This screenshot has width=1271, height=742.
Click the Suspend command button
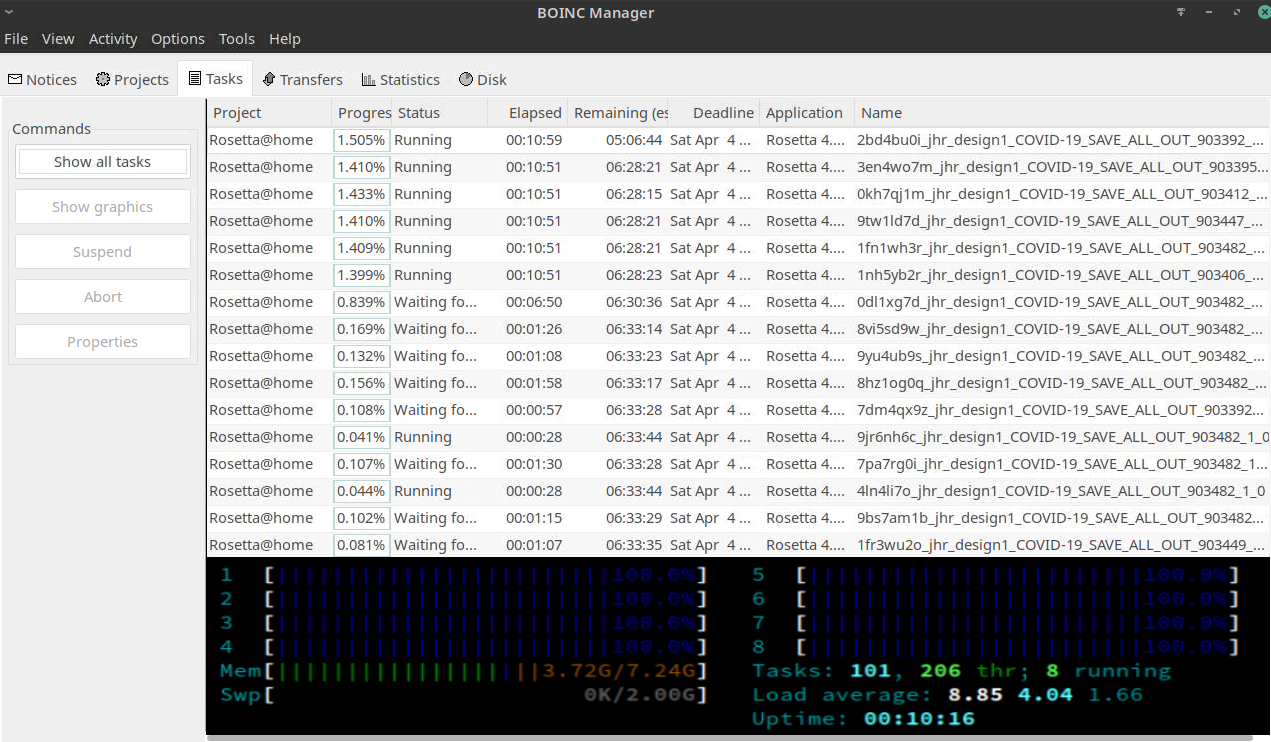(103, 252)
